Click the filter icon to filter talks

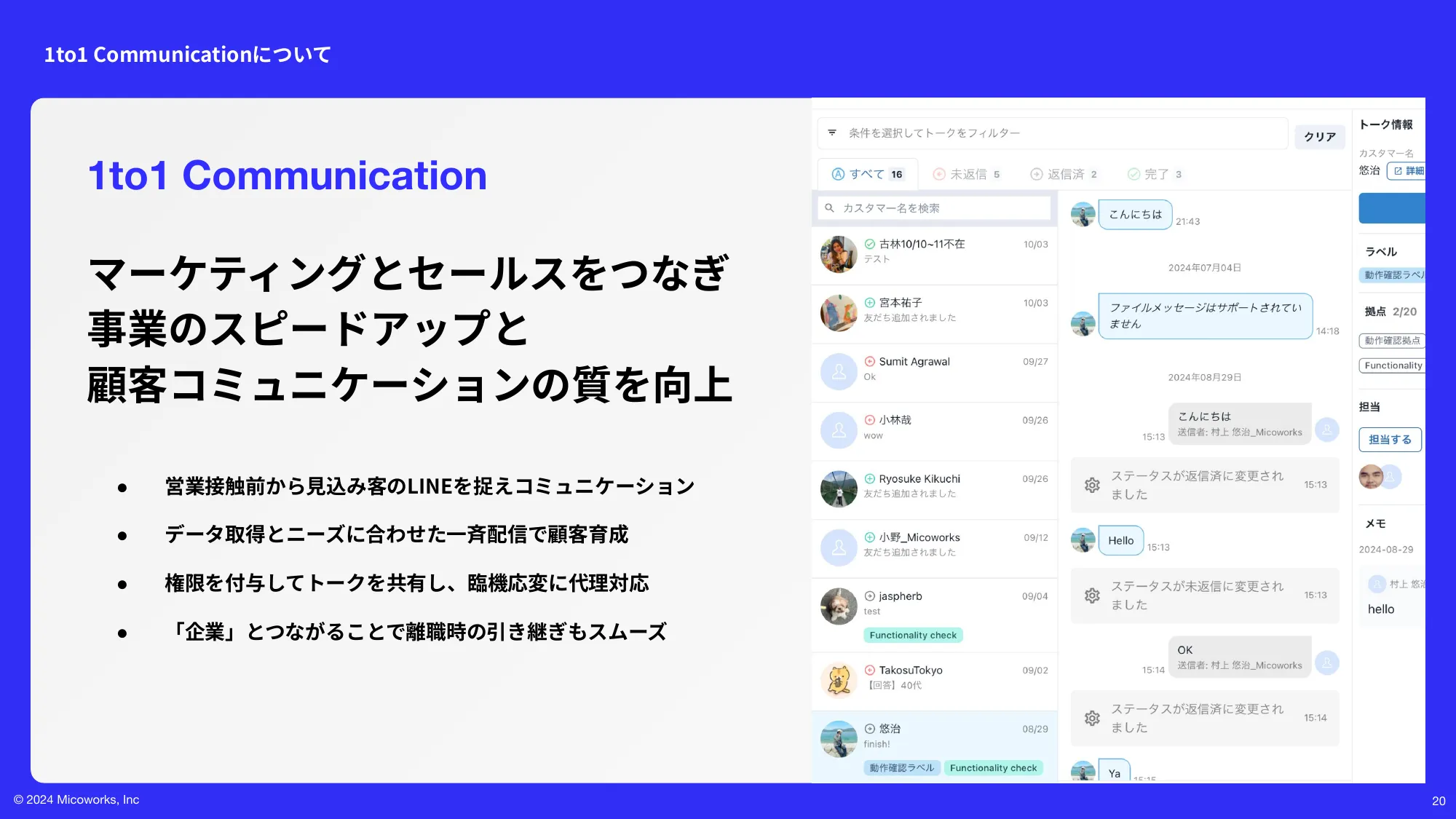[834, 133]
